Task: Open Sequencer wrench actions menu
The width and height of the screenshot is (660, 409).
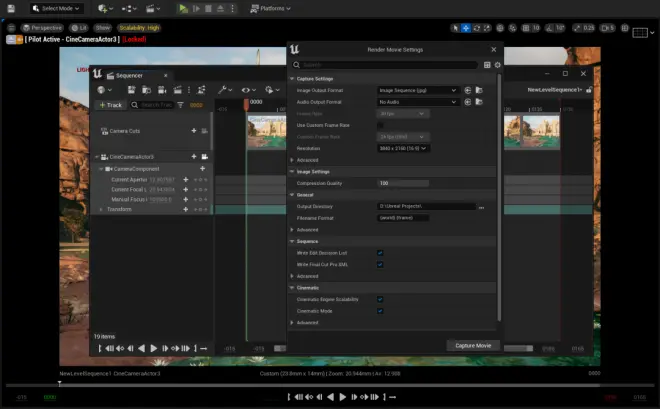Action: pos(225,90)
